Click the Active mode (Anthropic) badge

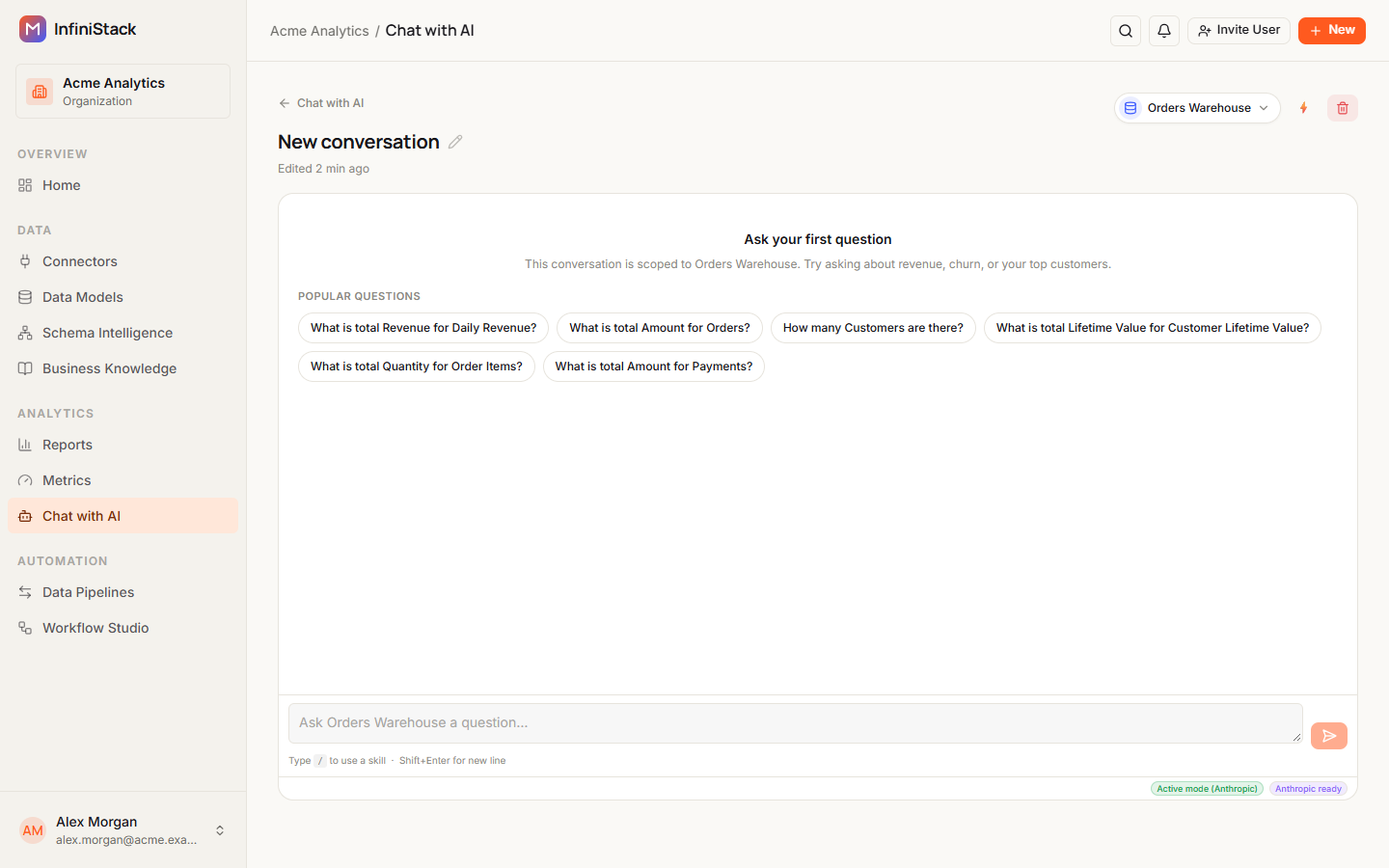click(x=1207, y=789)
